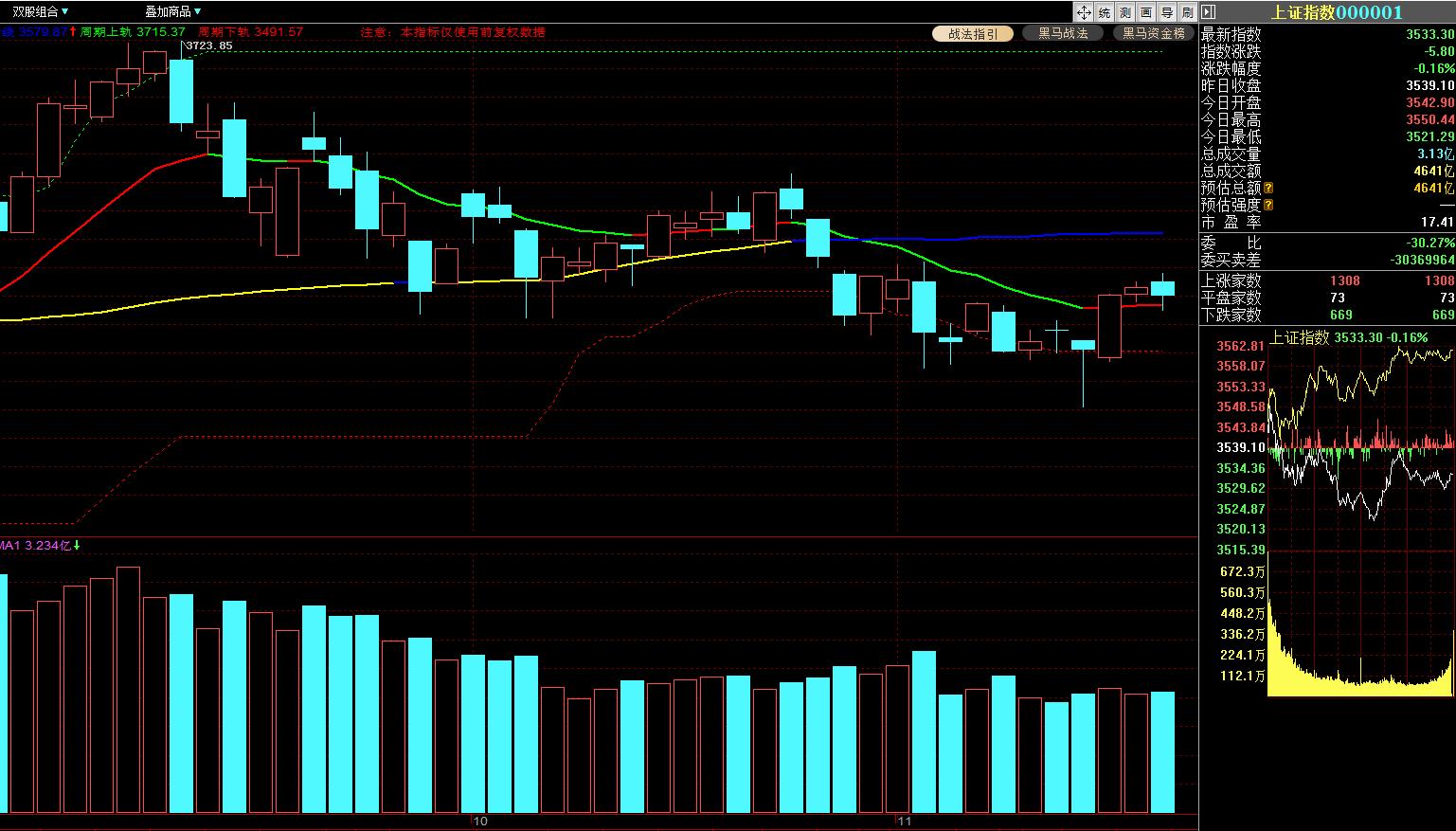This screenshot has width=1456, height=831.
Task: Click the 3539.10 baseline price on intraday axis
Action: point(1241,447)
